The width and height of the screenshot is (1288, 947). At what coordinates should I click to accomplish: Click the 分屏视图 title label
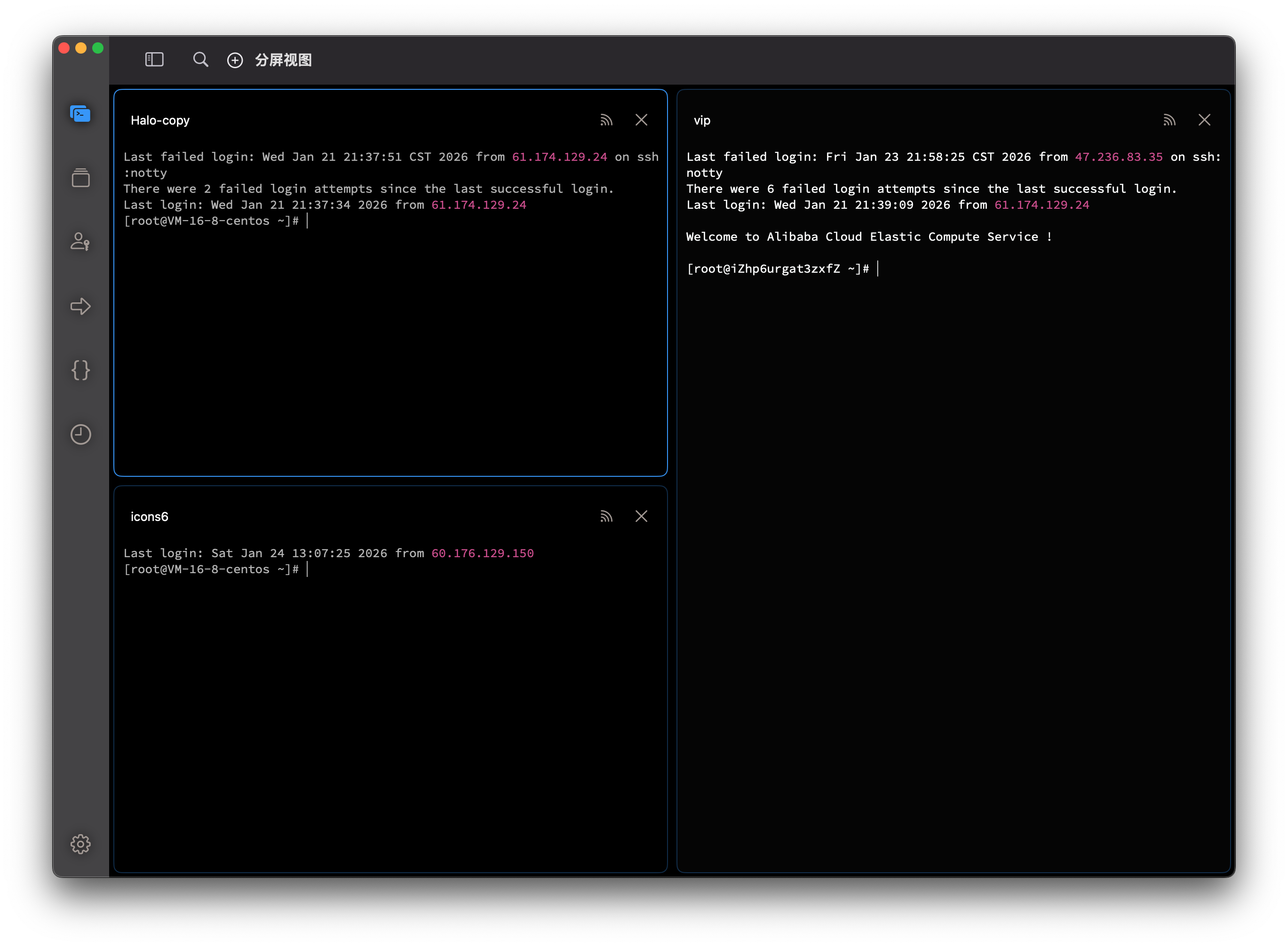pyautogui.click(x=283, y=60)
